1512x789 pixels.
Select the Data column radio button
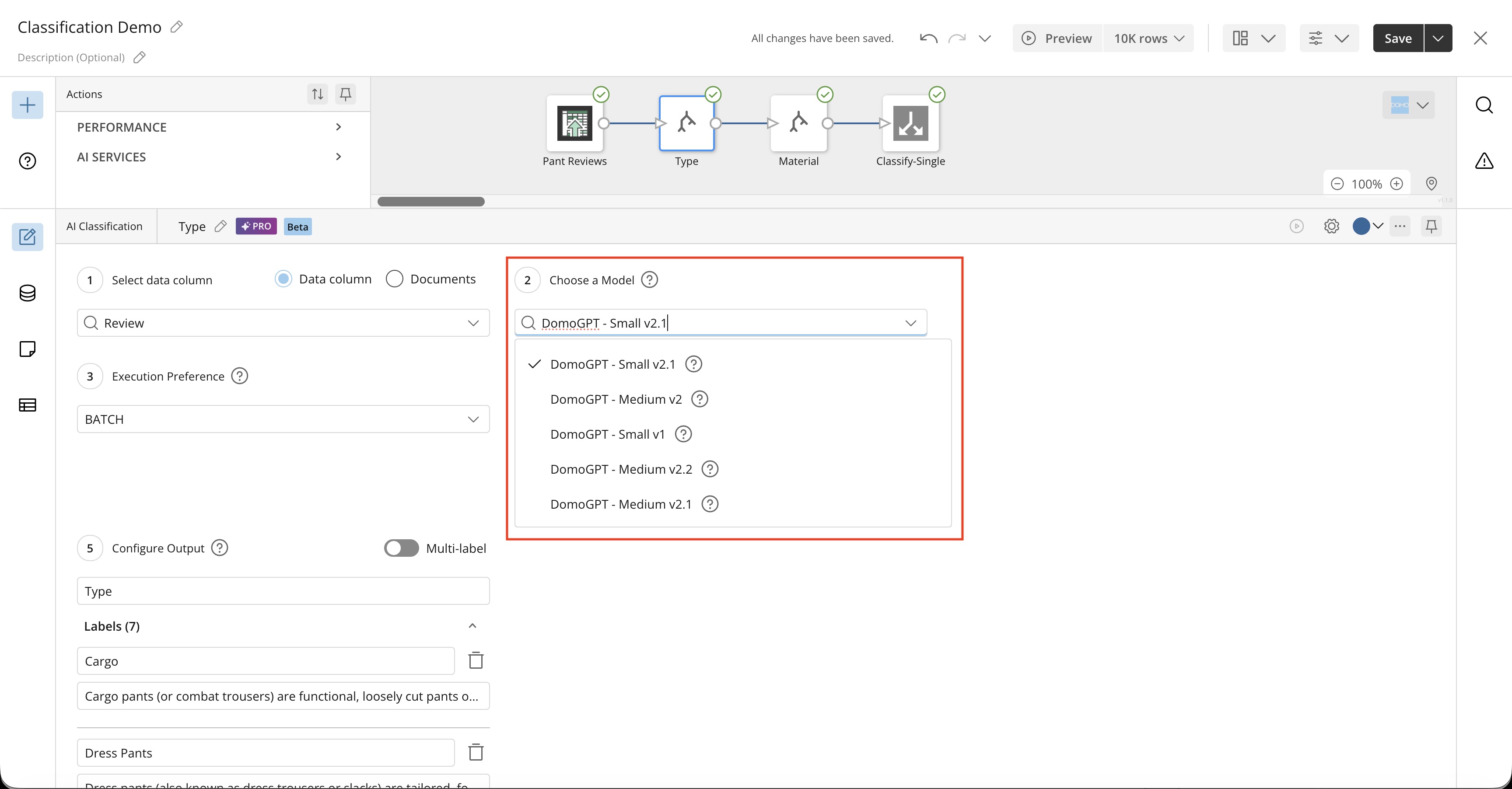(x=283, y=279)
